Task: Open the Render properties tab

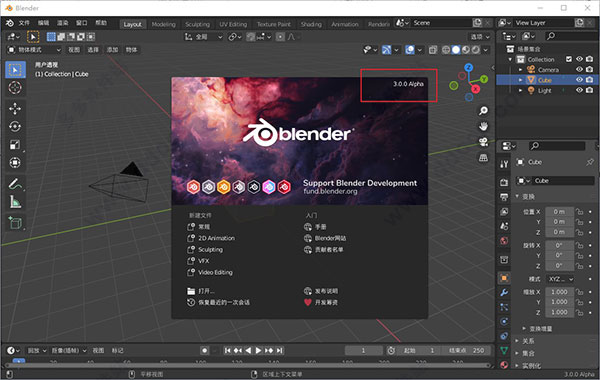Action: pos(504,182)
